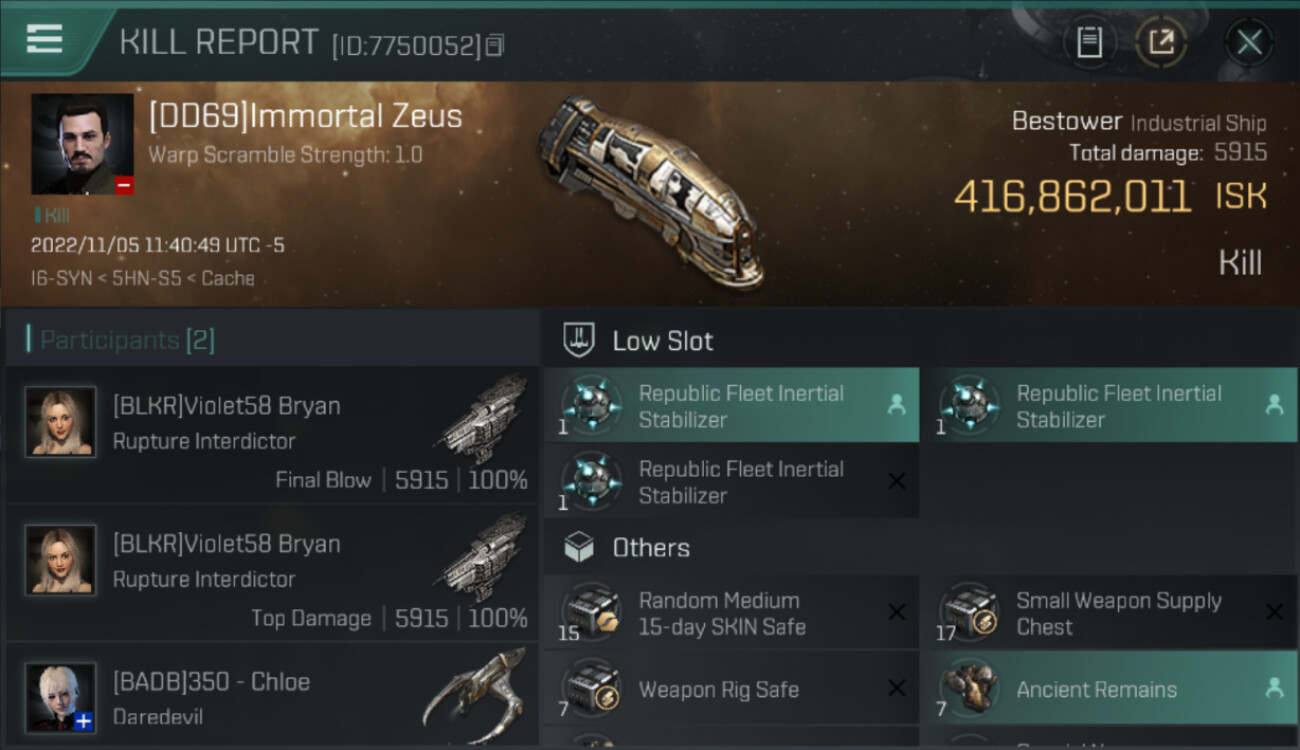
Task: Click the Others section cube icon
Action: pyautogui.click(x=580, y=547)
